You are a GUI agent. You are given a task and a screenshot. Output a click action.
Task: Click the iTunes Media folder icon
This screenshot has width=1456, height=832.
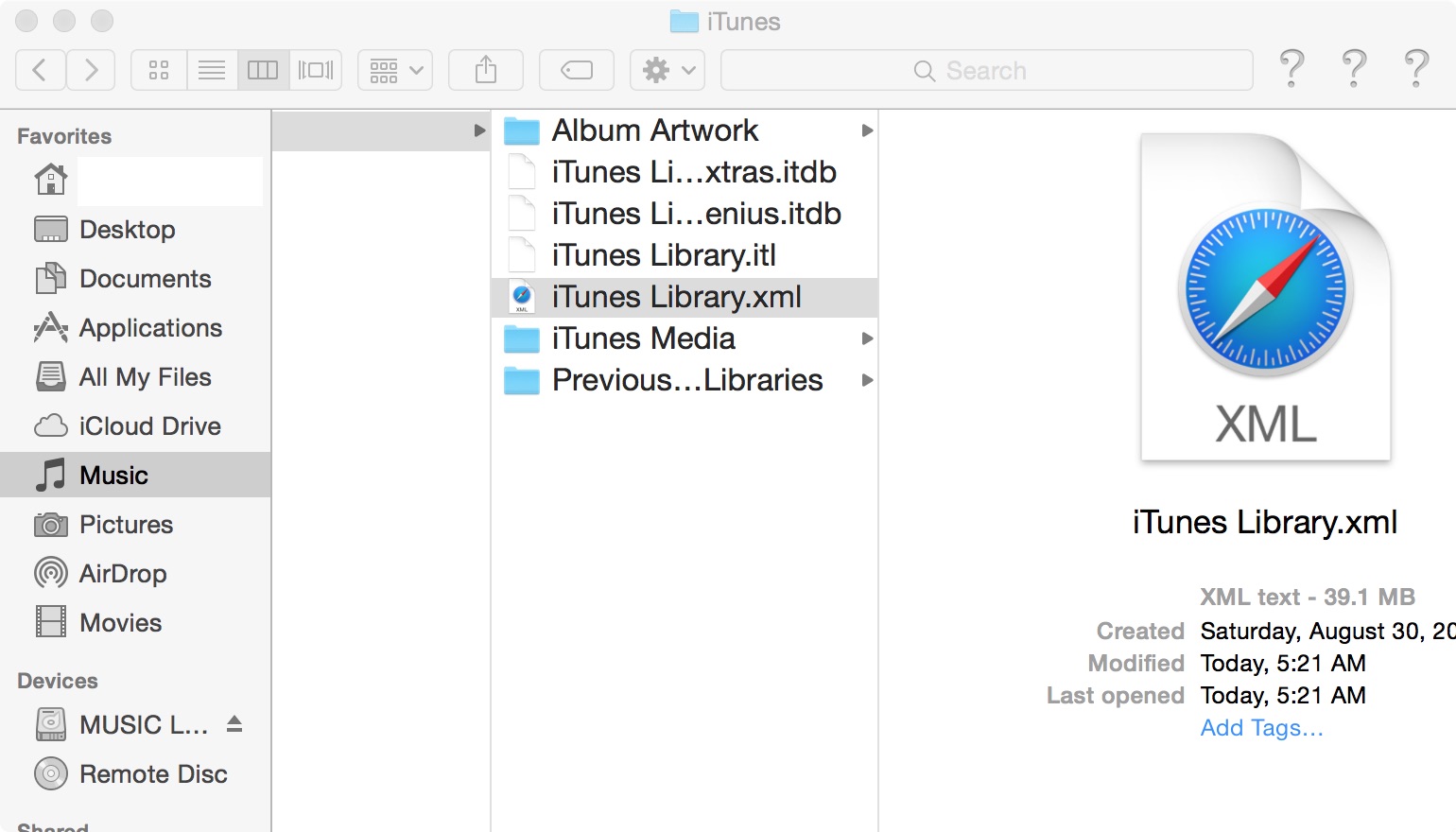coord(522,338)
